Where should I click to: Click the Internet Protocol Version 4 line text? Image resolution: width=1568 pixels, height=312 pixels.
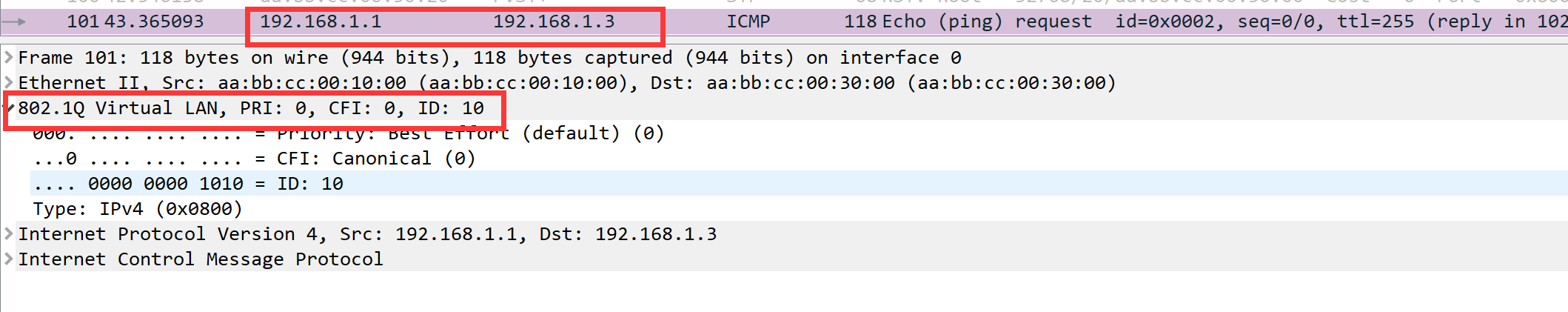pyautogui.click(x=367, y=234)
